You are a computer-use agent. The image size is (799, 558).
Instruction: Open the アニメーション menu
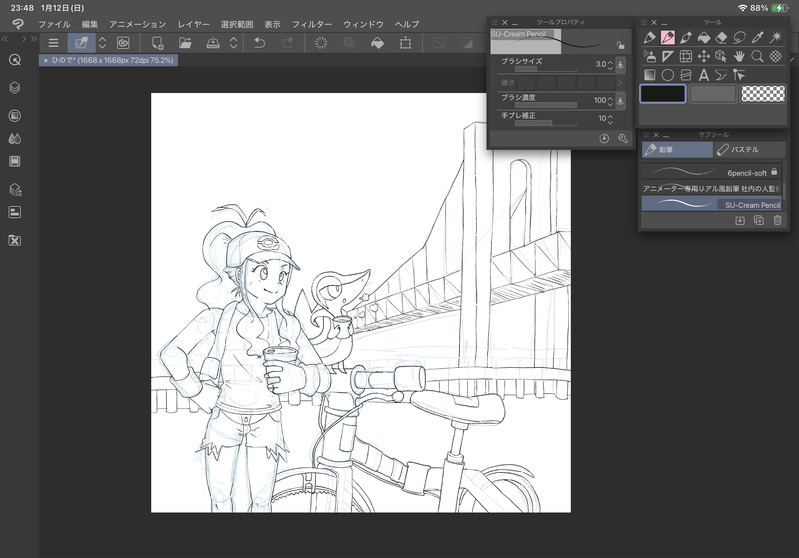[137, 24]
